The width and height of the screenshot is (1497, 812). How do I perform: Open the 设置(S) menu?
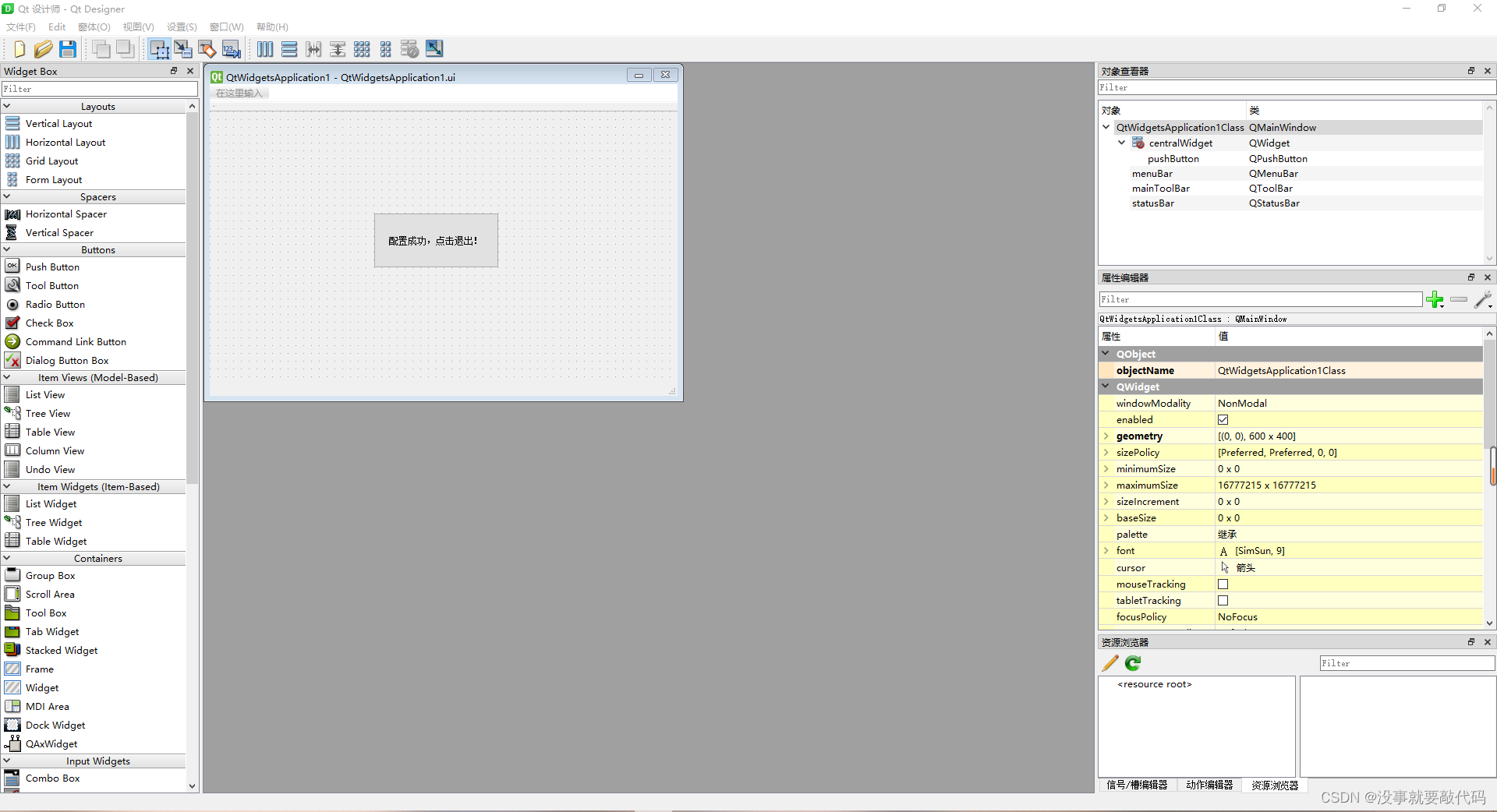[182, 27]
